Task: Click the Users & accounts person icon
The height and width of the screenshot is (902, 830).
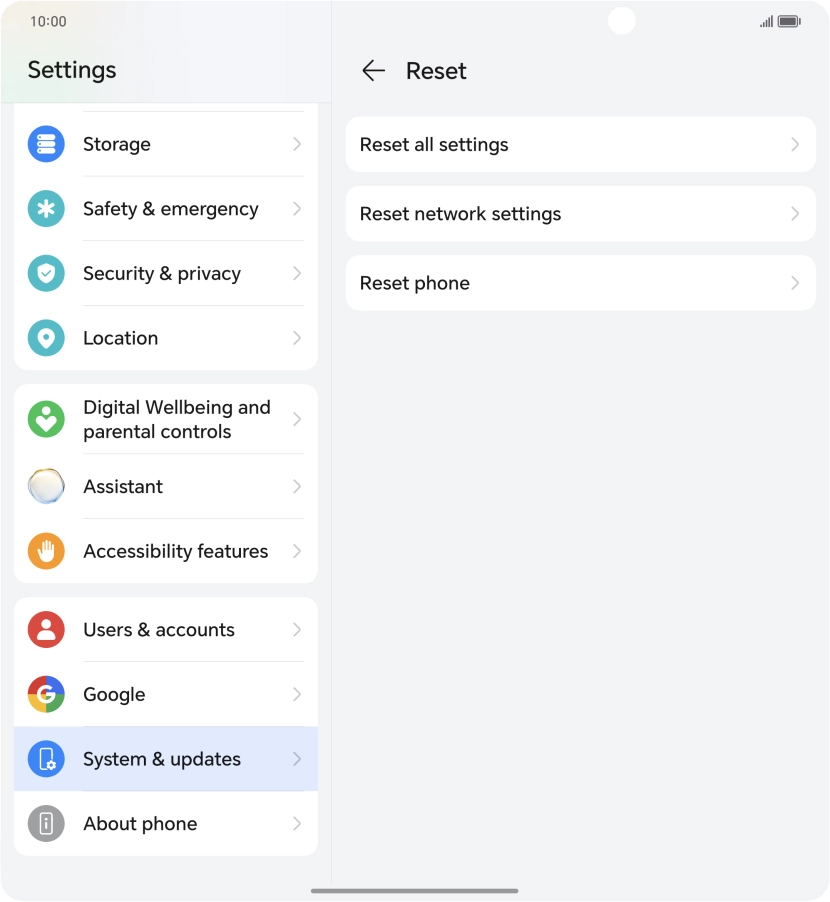Action: point(46,629)
